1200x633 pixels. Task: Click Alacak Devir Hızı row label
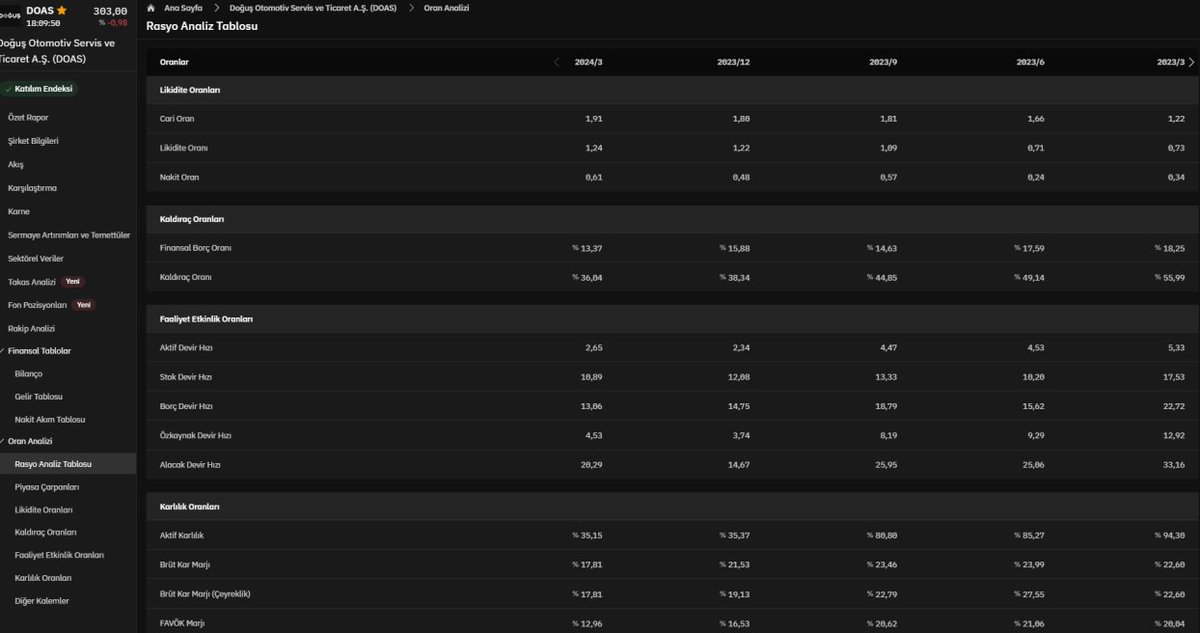(190, 465)
